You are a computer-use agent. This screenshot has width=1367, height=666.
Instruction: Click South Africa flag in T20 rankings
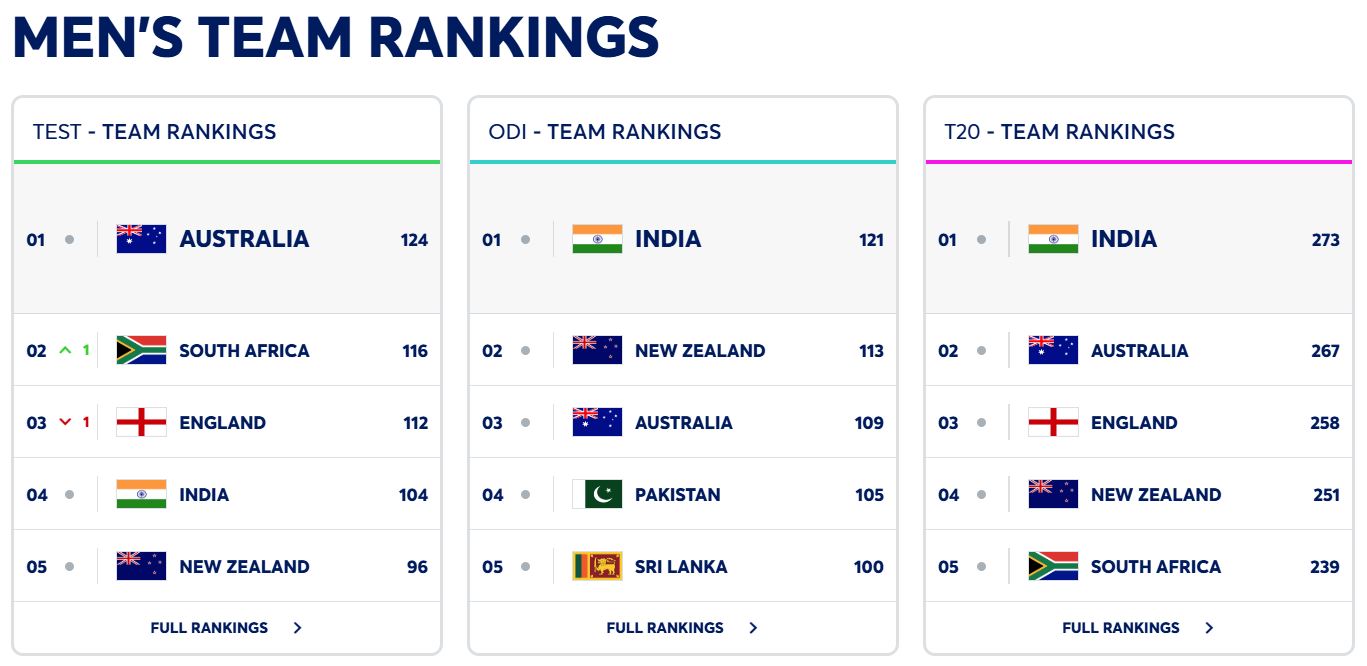point(1053,566)
